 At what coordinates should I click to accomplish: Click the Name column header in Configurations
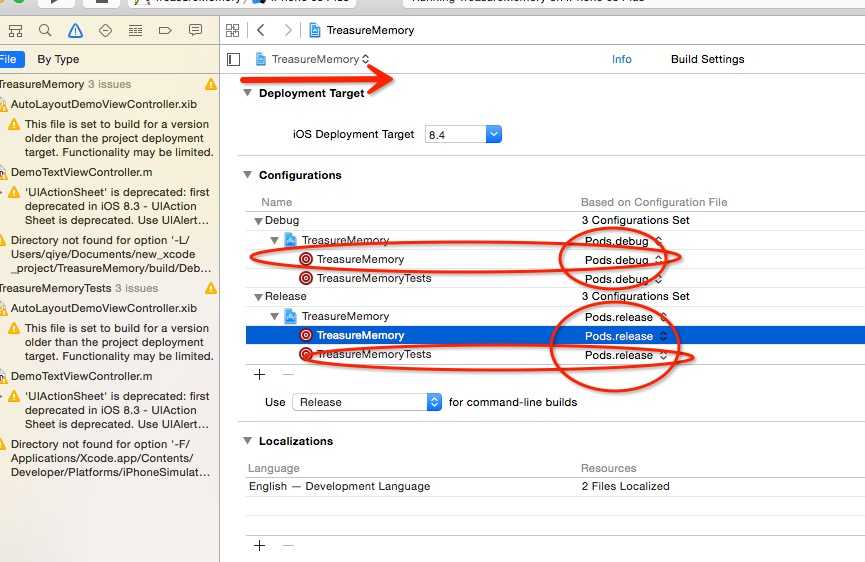(277, 202)
